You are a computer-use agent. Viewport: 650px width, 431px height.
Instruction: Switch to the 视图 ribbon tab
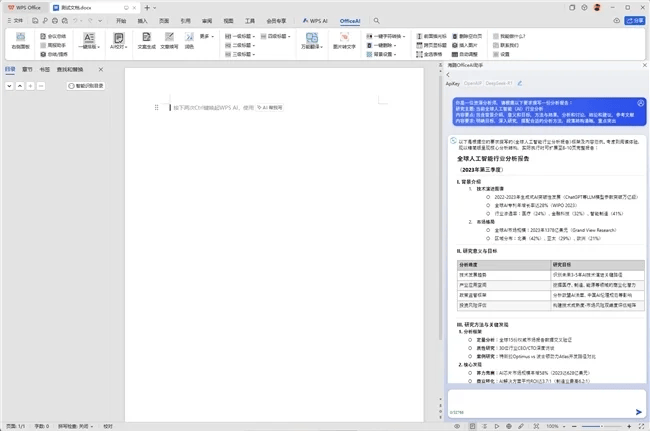(228, 21)
